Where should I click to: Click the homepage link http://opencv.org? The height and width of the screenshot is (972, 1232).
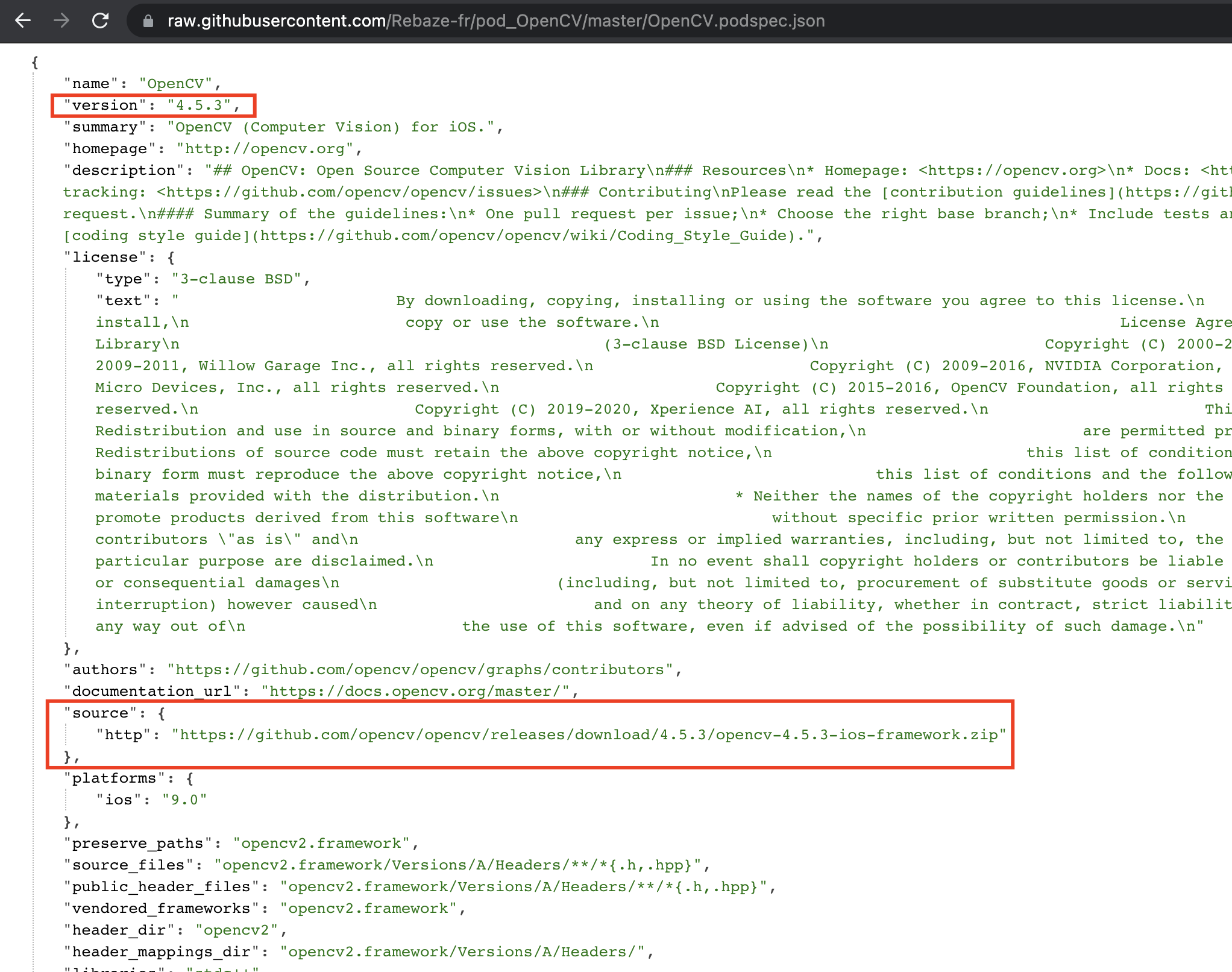(x=267, y=148)
